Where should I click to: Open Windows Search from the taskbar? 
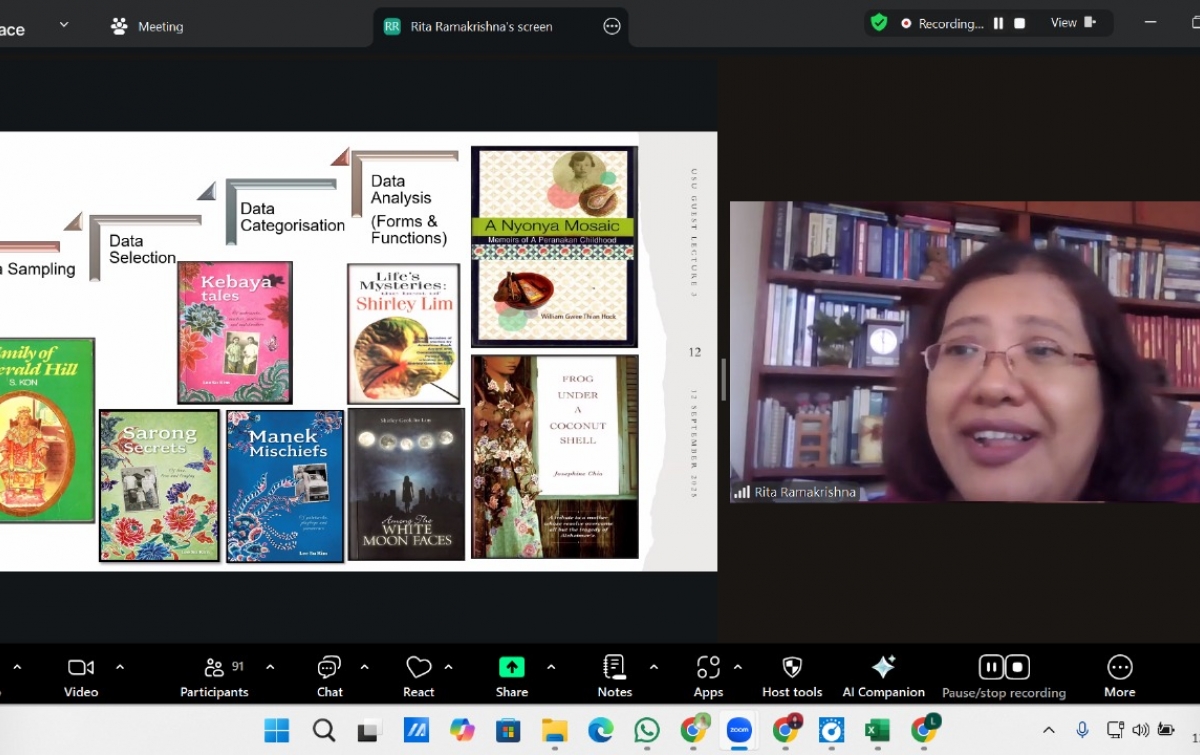(324, 730)
